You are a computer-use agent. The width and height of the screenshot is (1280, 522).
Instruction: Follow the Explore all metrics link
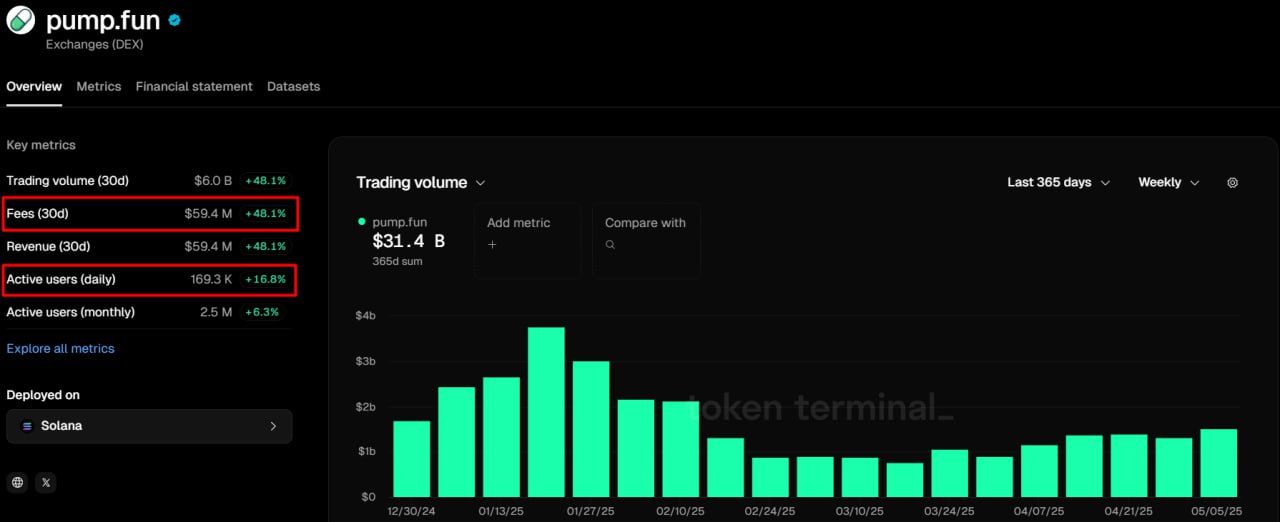coord(60,349)
